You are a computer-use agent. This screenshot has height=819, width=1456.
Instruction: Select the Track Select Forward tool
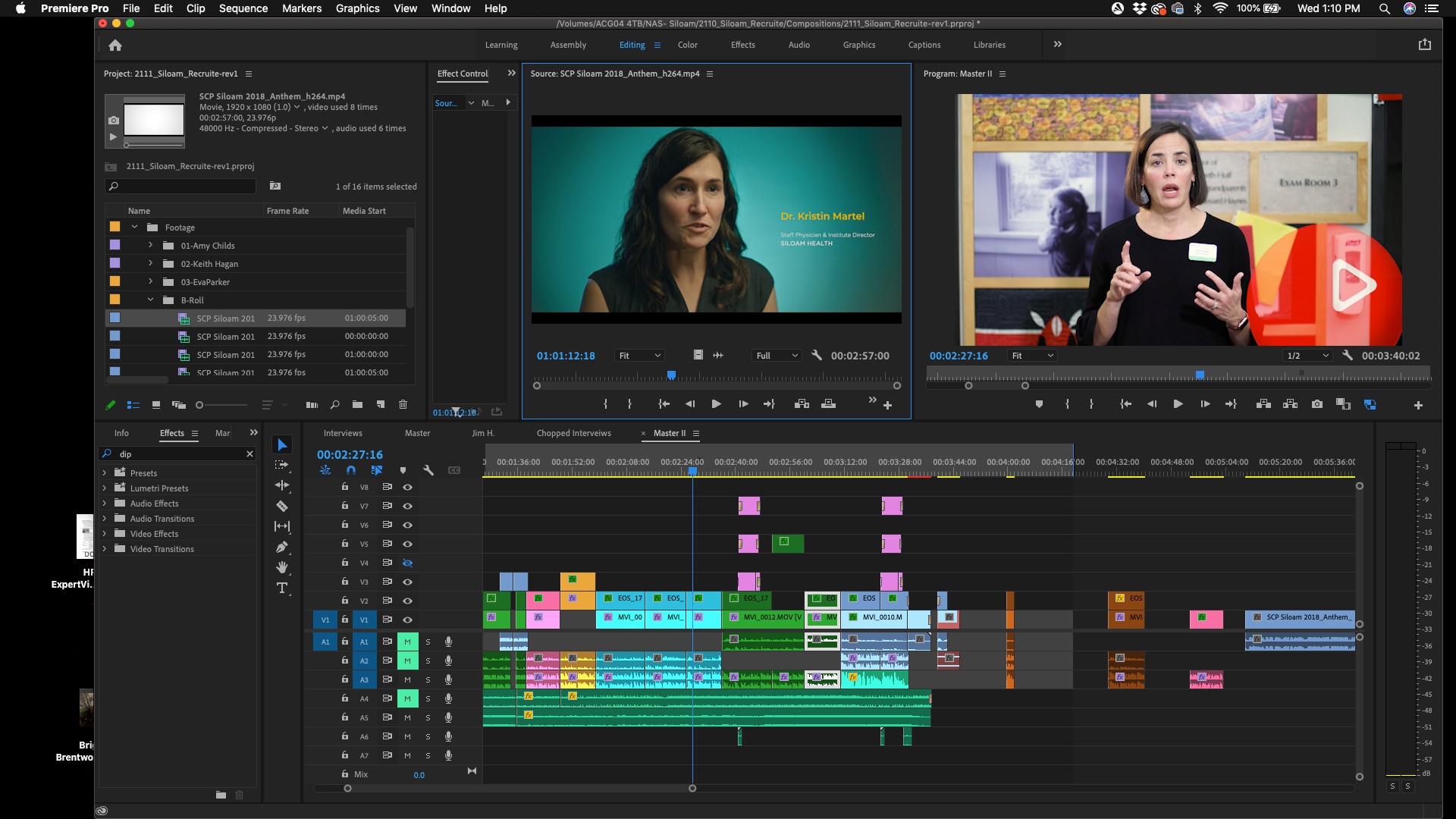click(282, 465)
